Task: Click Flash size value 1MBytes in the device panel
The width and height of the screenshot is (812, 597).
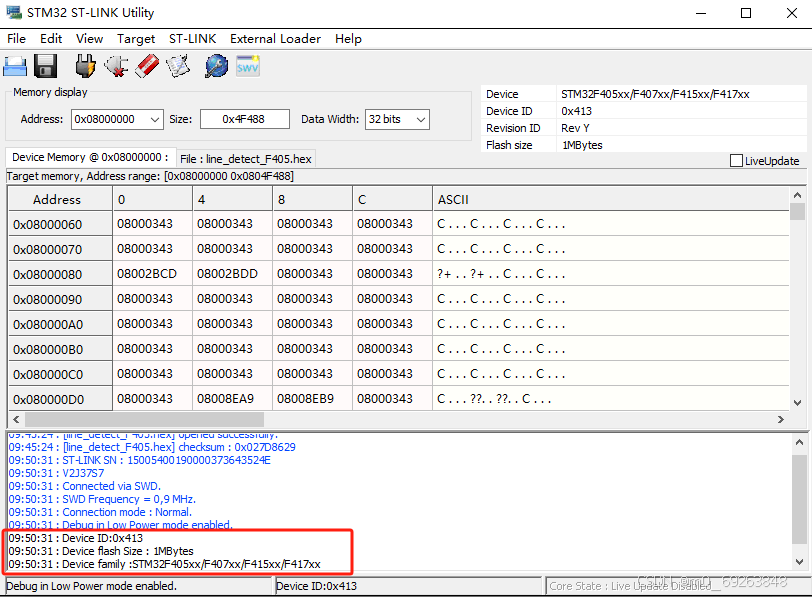Action: click(582, 145)
